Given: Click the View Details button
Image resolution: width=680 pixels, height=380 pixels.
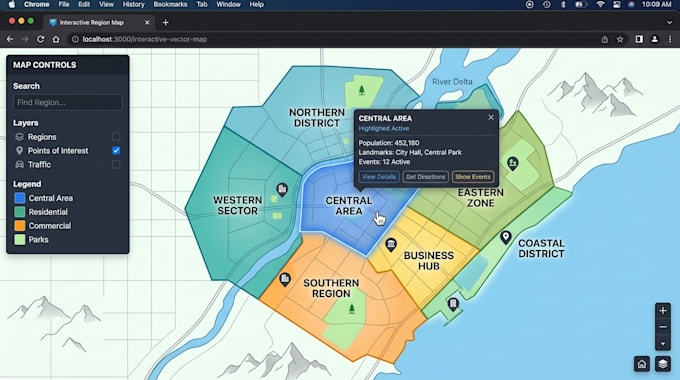Looking at the screenshot, I should click(x=379, y=177).
